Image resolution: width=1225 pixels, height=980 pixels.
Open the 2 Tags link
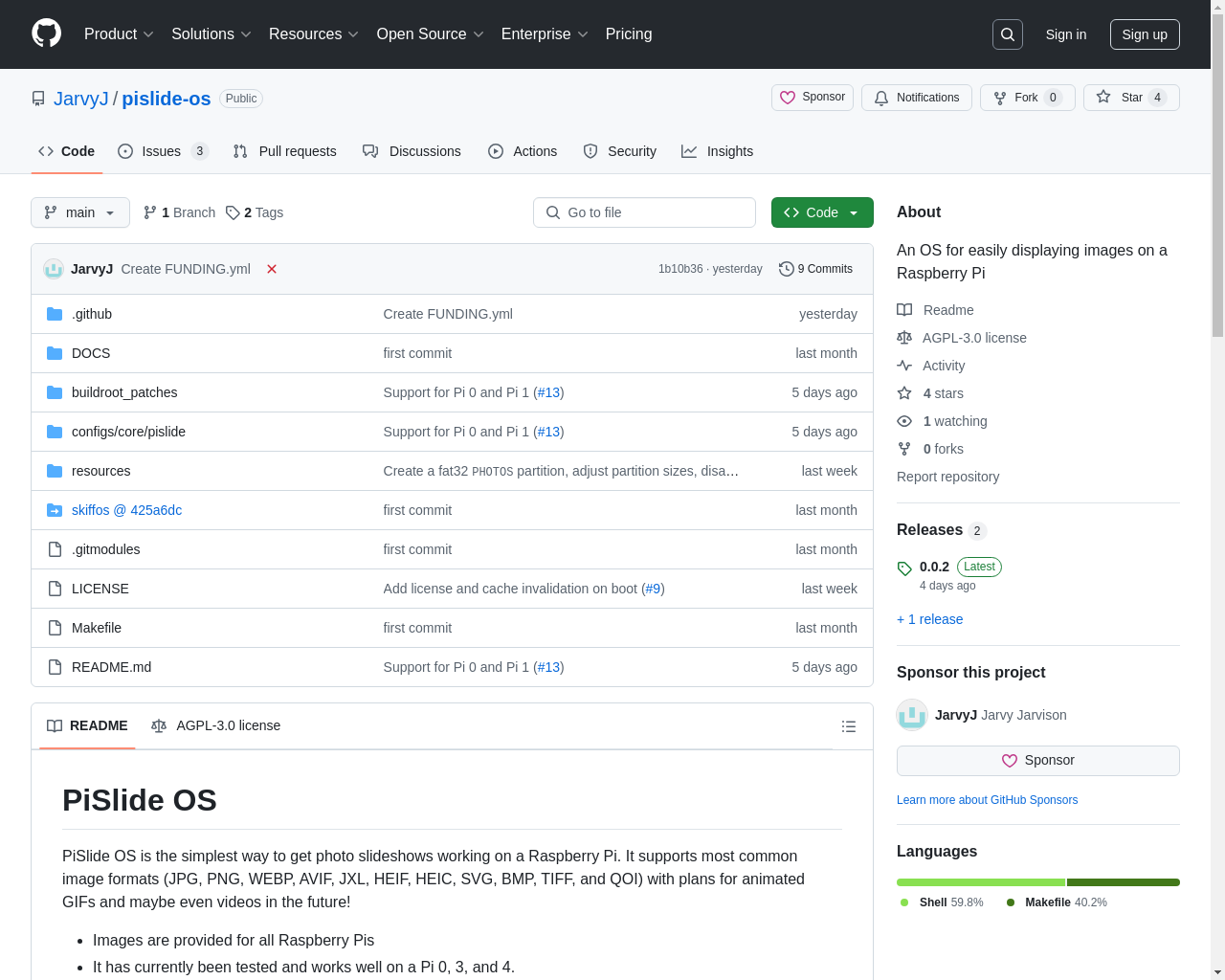(x=255, y=212)
